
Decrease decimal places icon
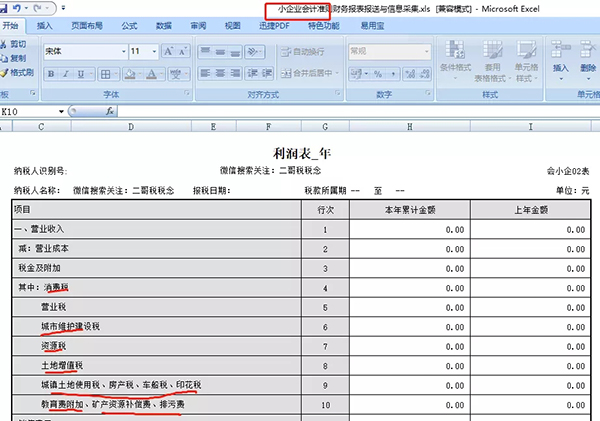tap(424, 73)
